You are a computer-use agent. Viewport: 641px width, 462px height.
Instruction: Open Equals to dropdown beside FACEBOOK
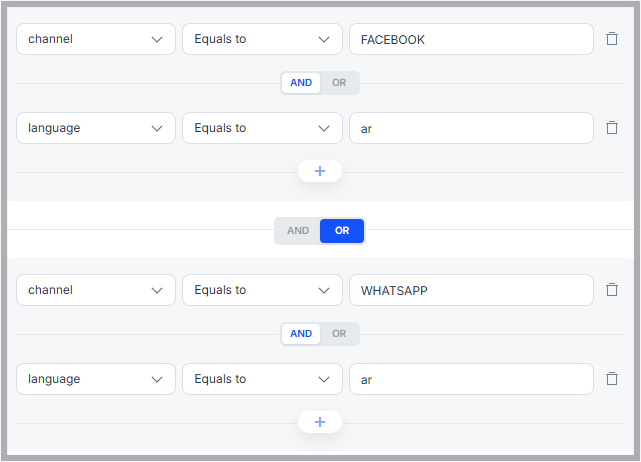tap(262, 39)
